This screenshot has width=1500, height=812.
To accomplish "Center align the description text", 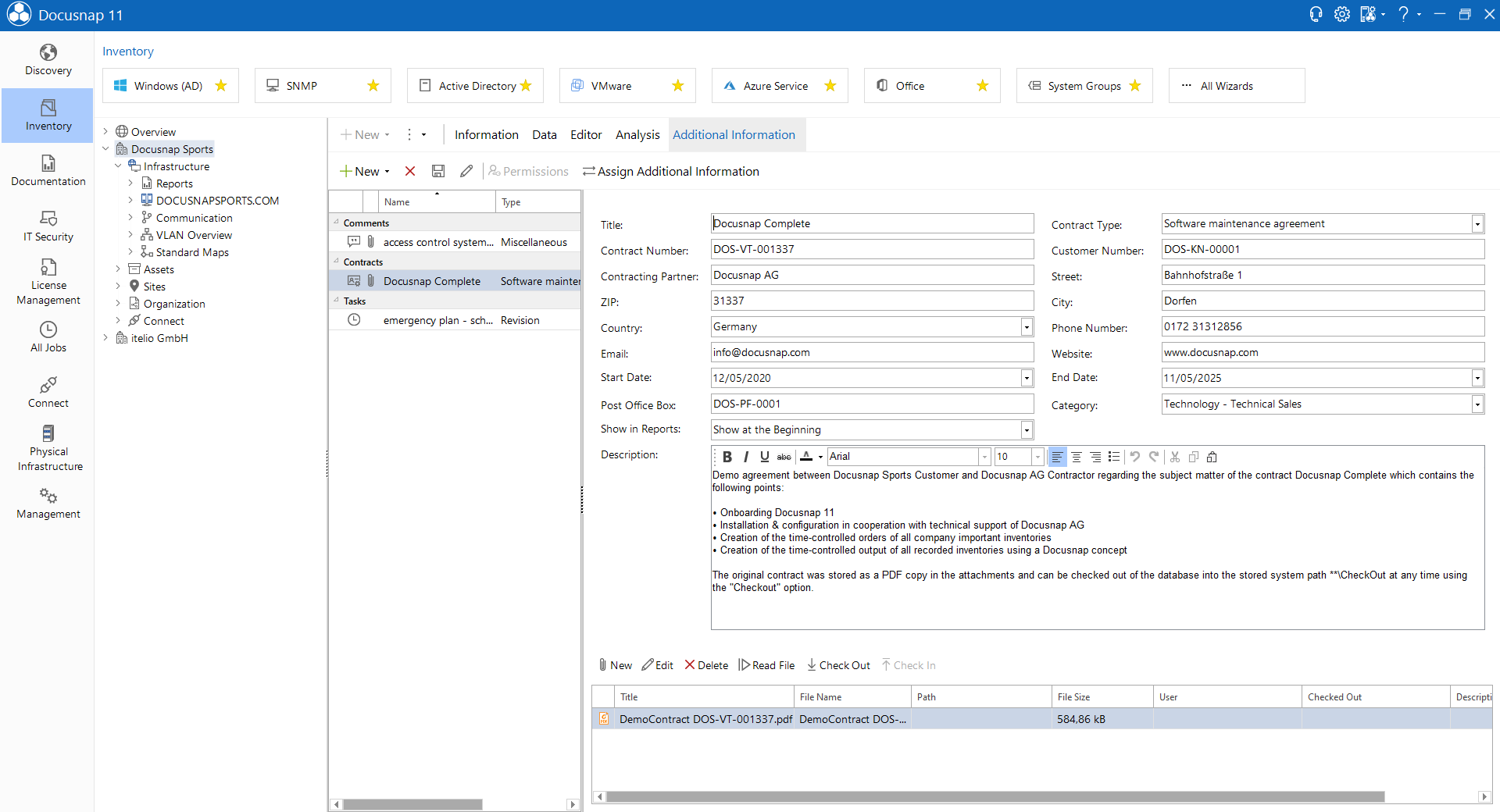I will 1077,457.
